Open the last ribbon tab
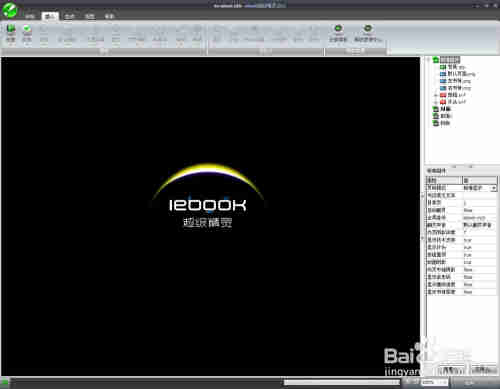 click(110, 16)
